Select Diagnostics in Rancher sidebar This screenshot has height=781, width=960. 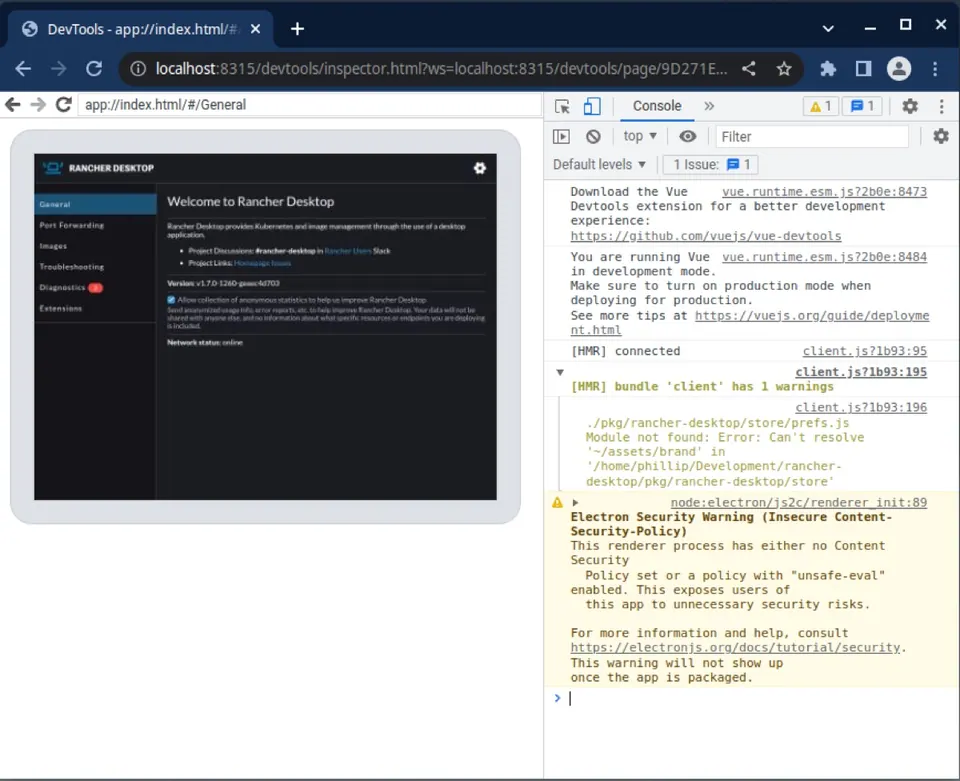pyautogui.click(x=96, y=288)
